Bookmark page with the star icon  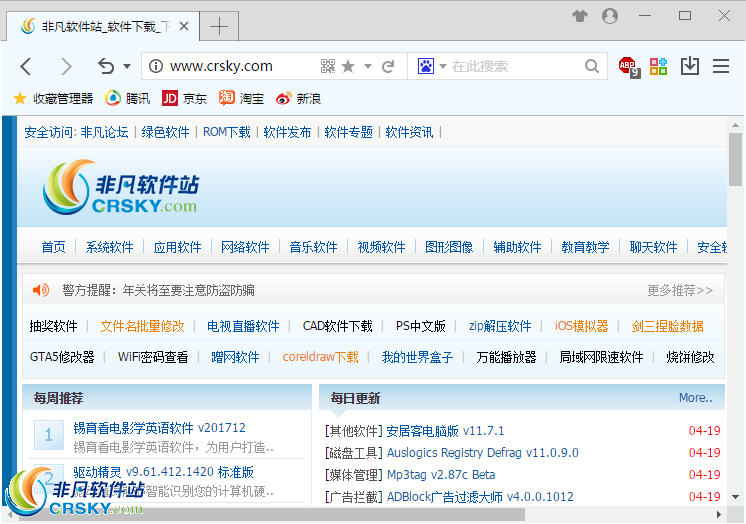(348, 66)
